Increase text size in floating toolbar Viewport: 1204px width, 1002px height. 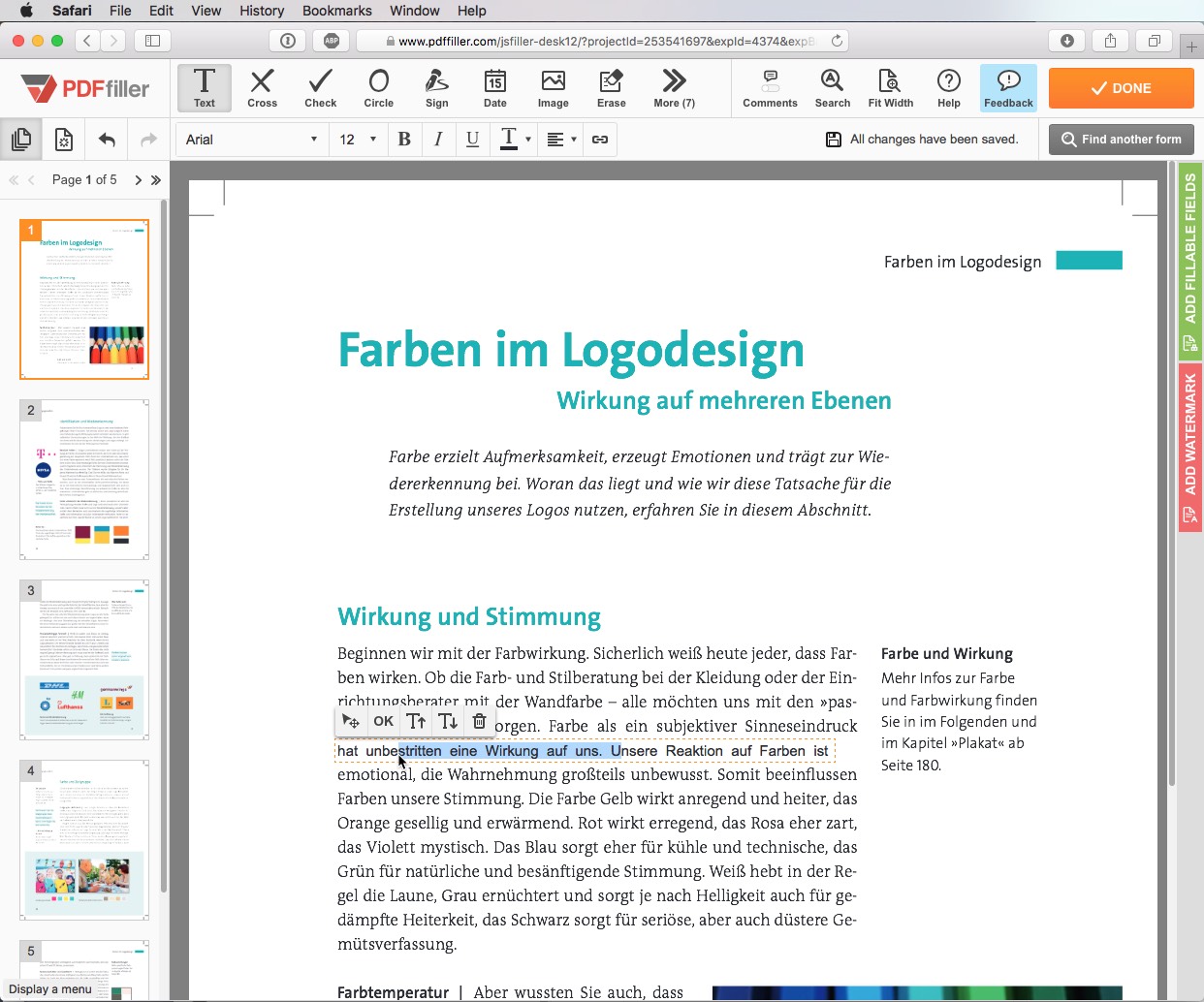(x=417, y=721)
